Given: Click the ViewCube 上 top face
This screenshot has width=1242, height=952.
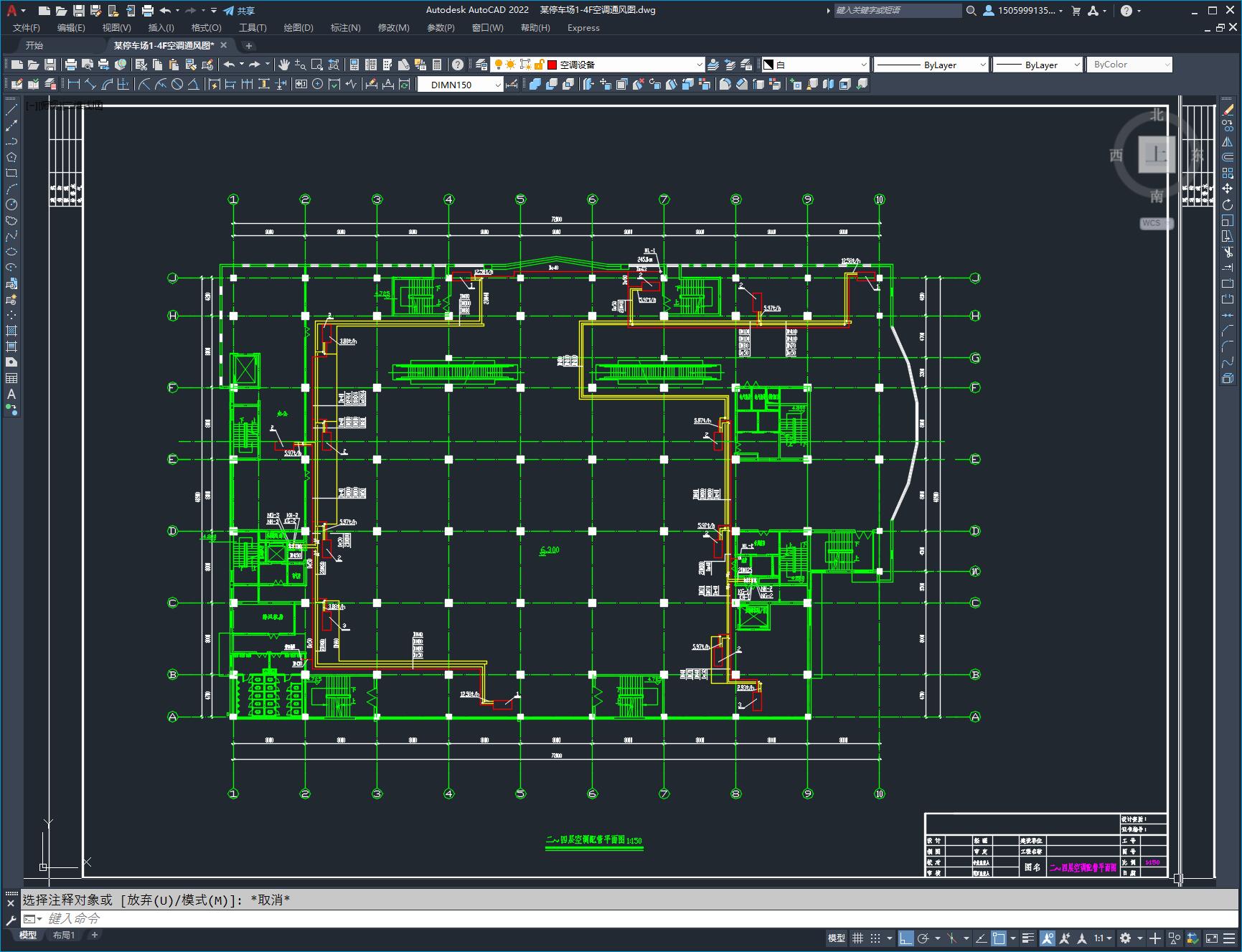Looking at the screenshot, I should (x=1157, y=155).
